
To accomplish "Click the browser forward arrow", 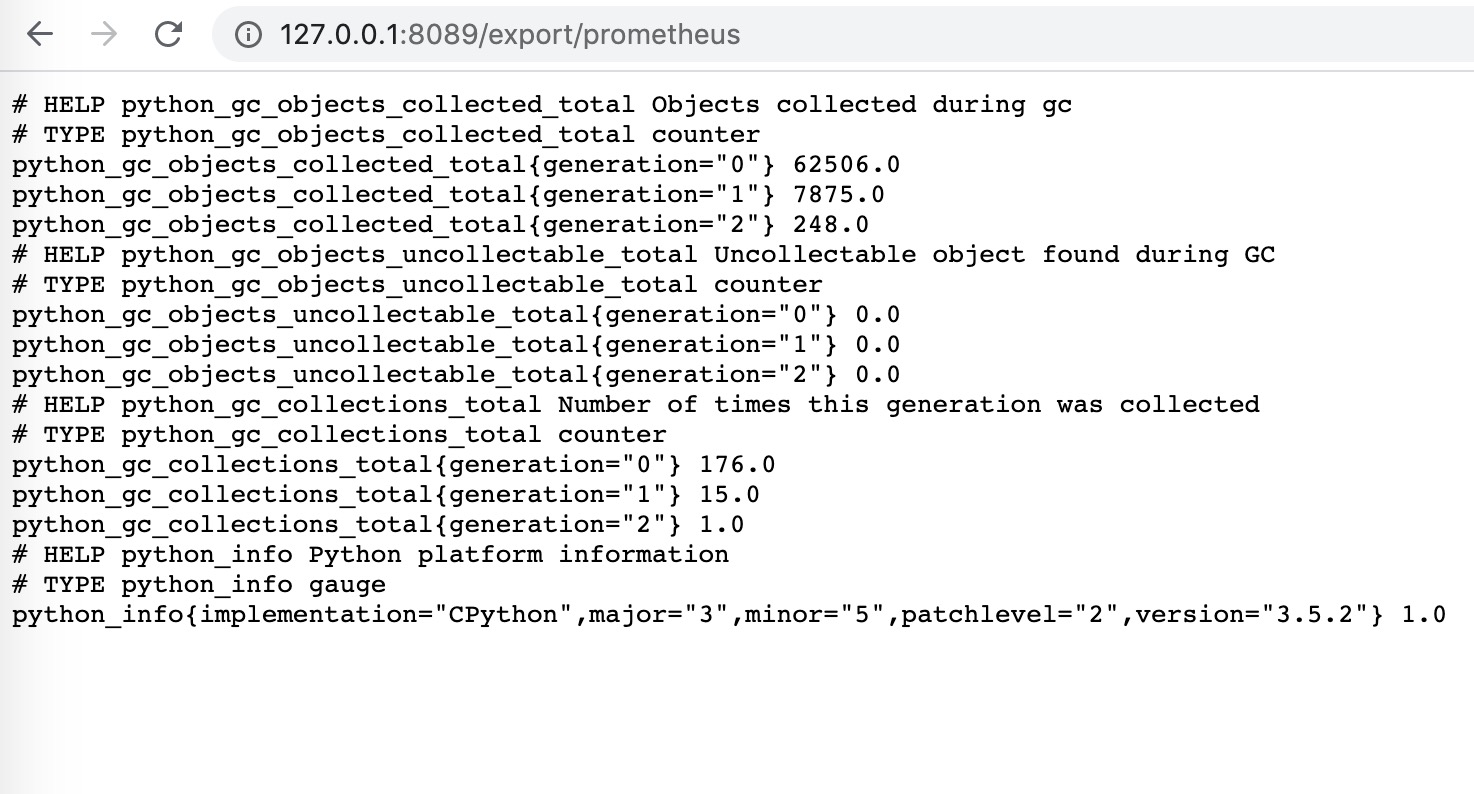I will click(103, 34).
